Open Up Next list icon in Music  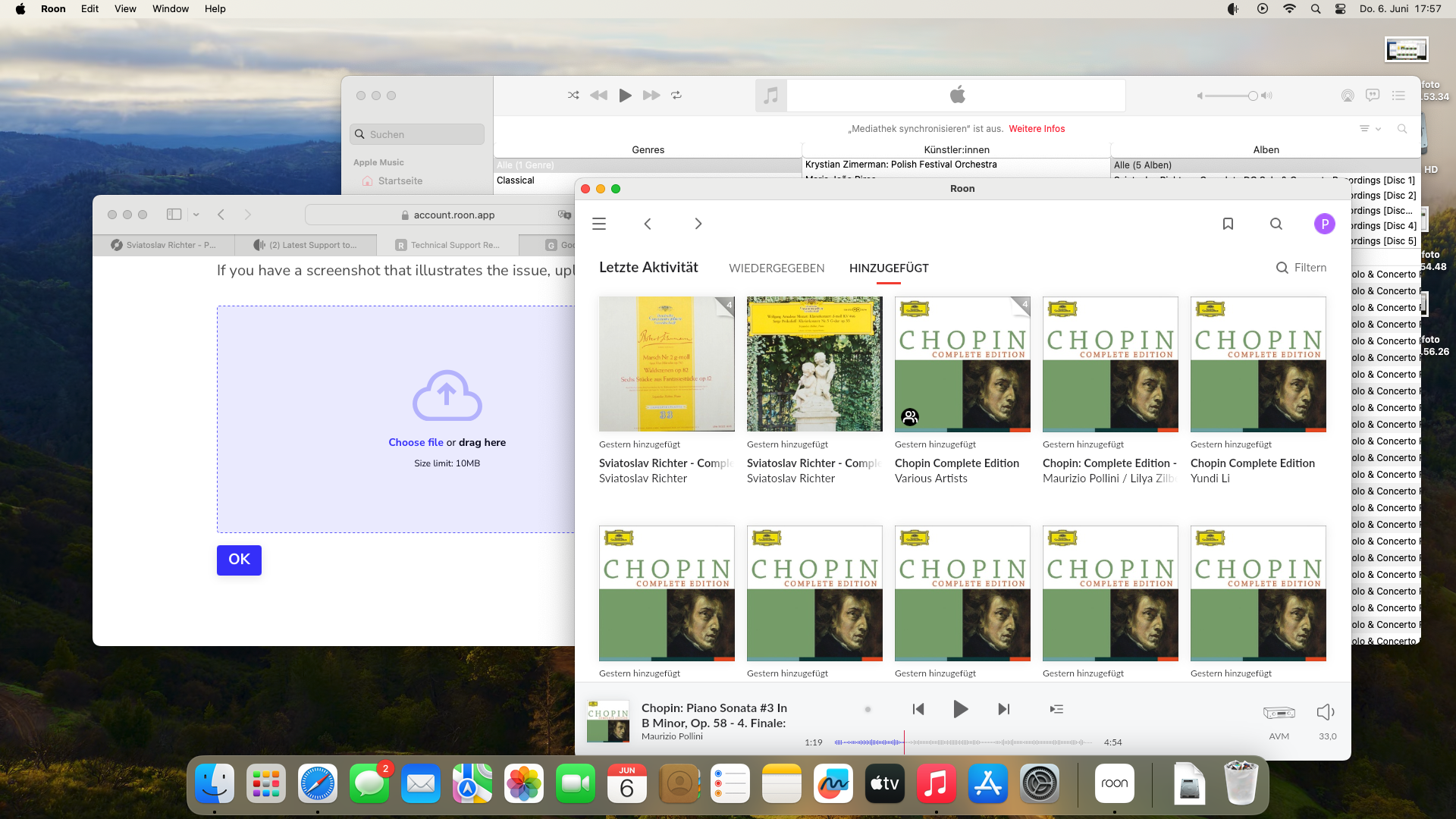click(x=1399, y=96)
